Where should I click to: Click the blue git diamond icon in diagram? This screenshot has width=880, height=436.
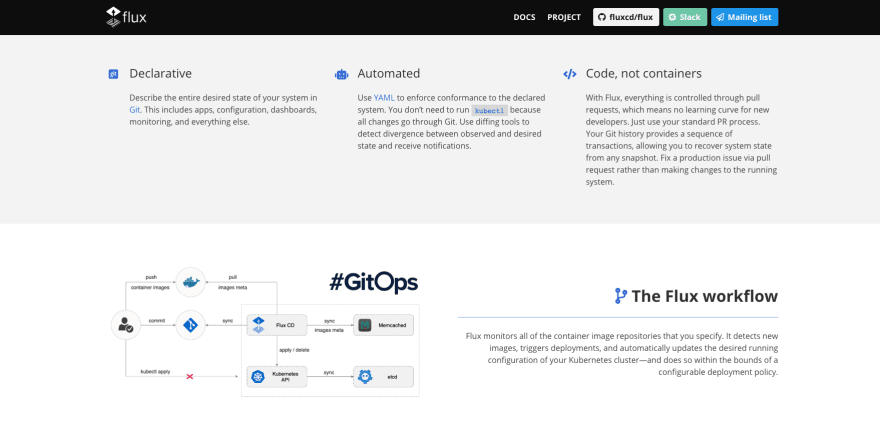(x=191, y=325)
